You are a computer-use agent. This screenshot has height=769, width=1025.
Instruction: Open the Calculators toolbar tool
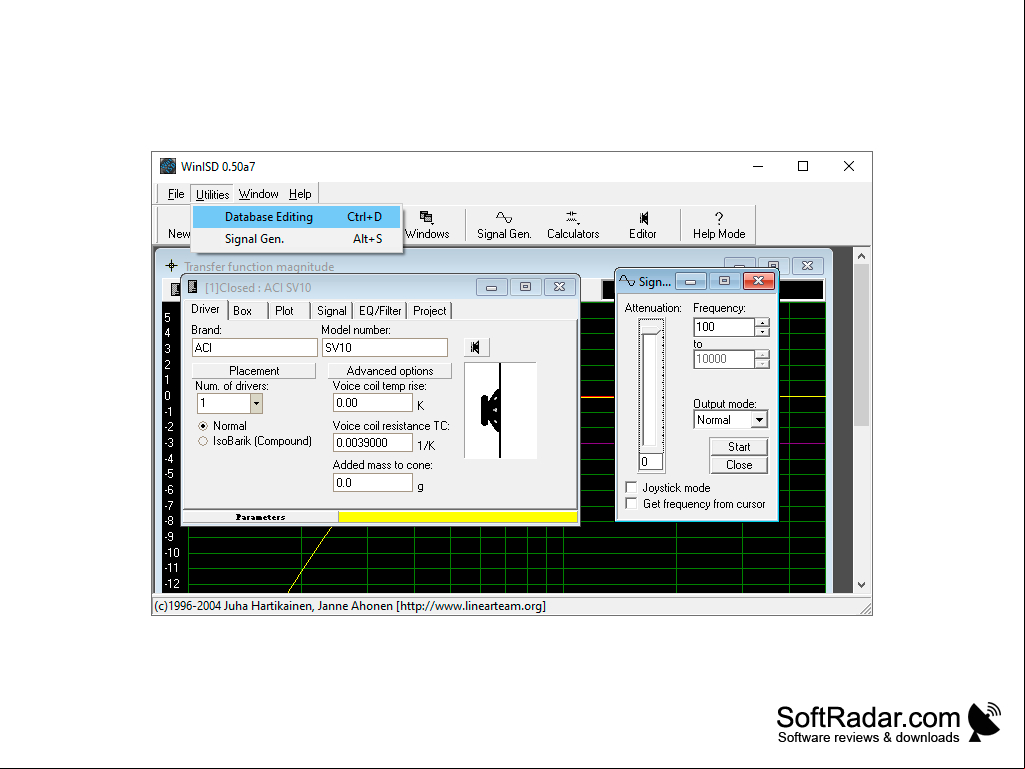click(x=573, y=225)
